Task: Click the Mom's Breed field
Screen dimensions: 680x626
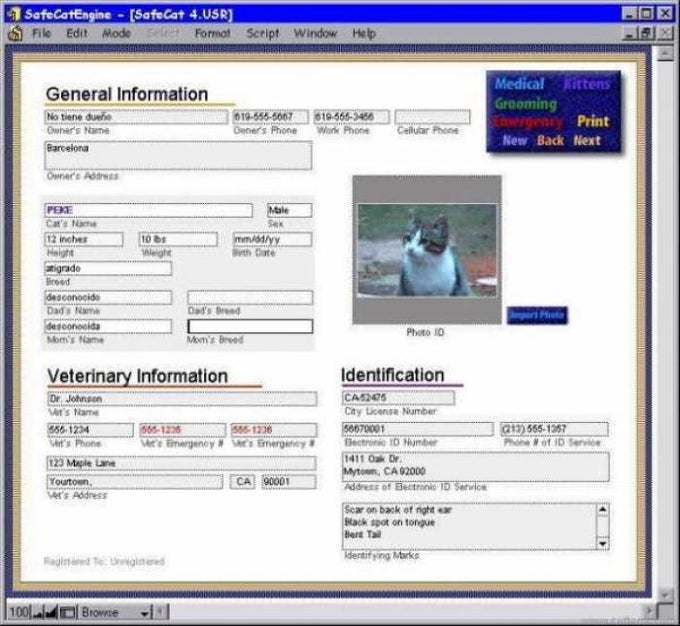Action: tap(250, 326)
